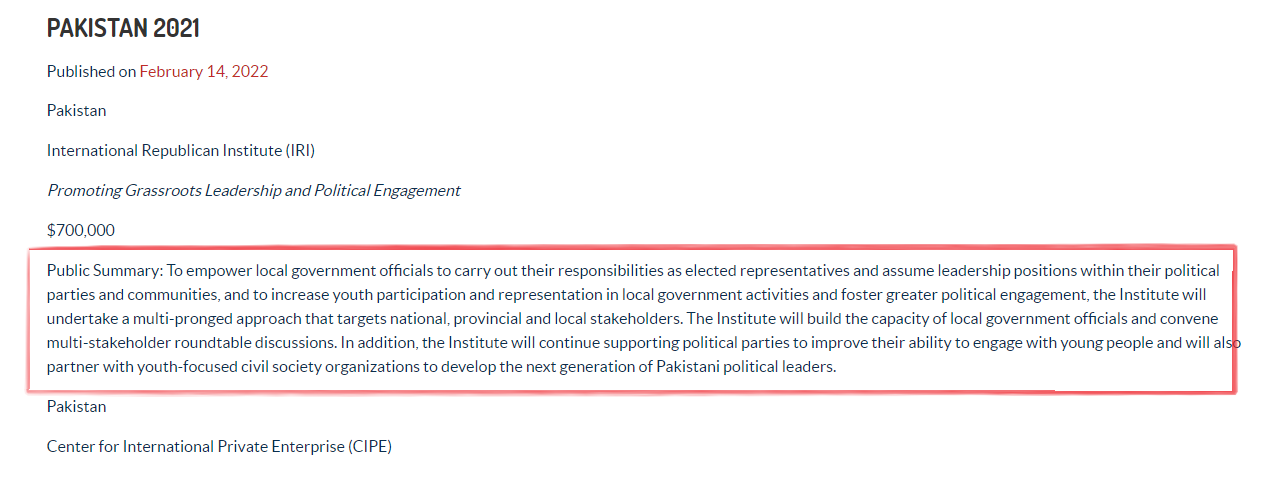Click the italic Promoting Grassroots Leadership title
1263x504 pixels.
(x=253, y=190)
